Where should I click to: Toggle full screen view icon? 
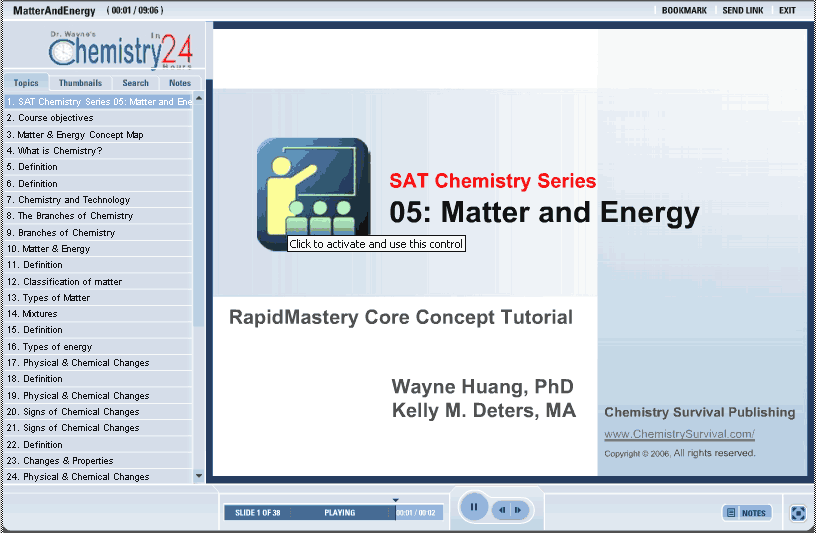tap(797, 513)
